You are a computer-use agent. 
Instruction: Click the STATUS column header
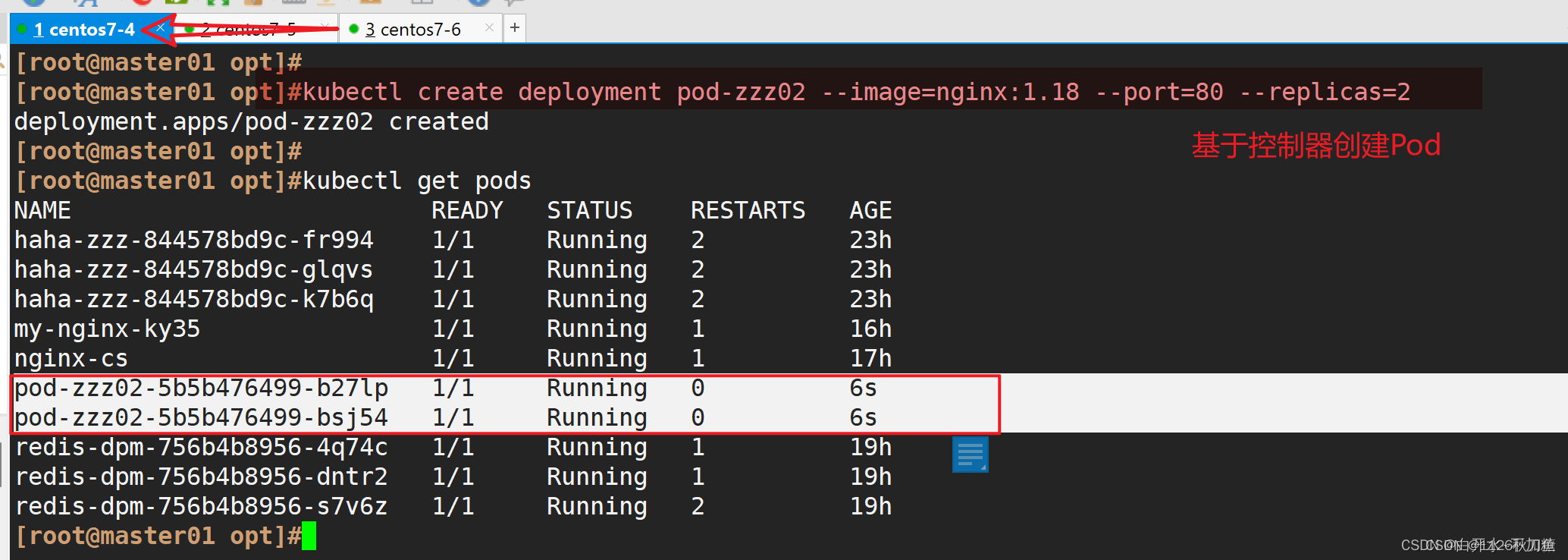[590, 210]
